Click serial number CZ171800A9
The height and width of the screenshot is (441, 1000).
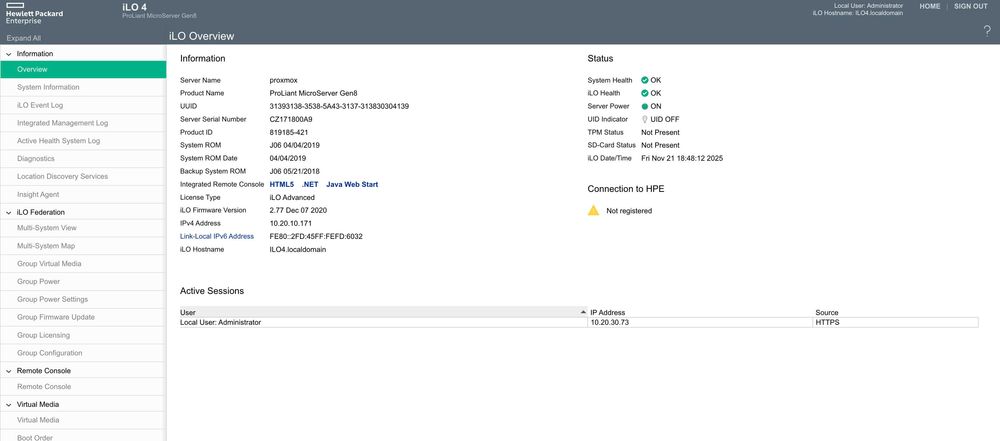pos(291,119)
